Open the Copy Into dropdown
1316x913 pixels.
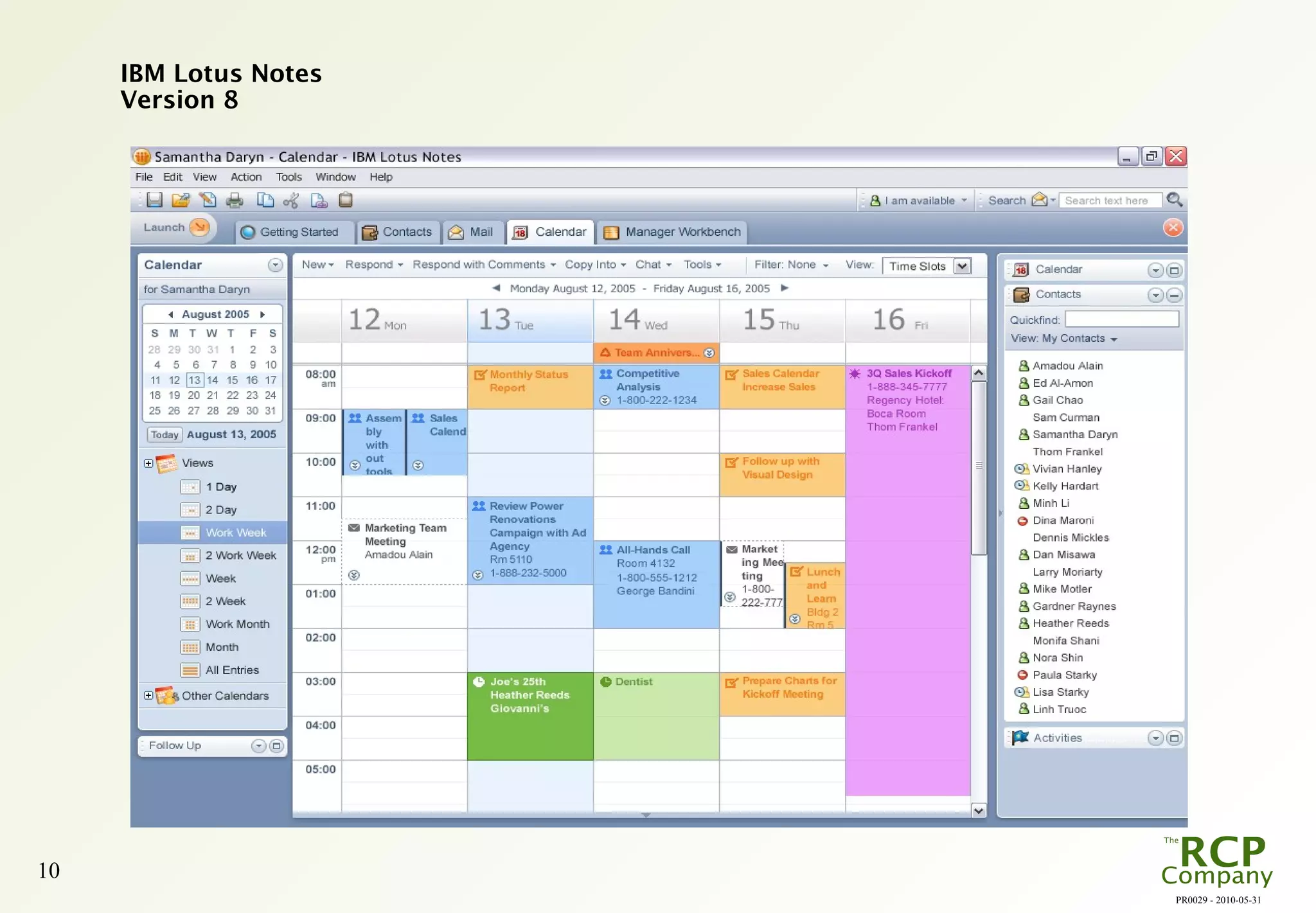point(595,265)
